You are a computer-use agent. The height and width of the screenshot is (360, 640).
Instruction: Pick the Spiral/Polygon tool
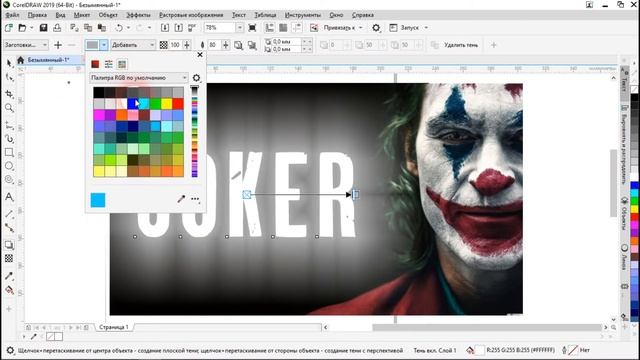[x=9, y=180]
